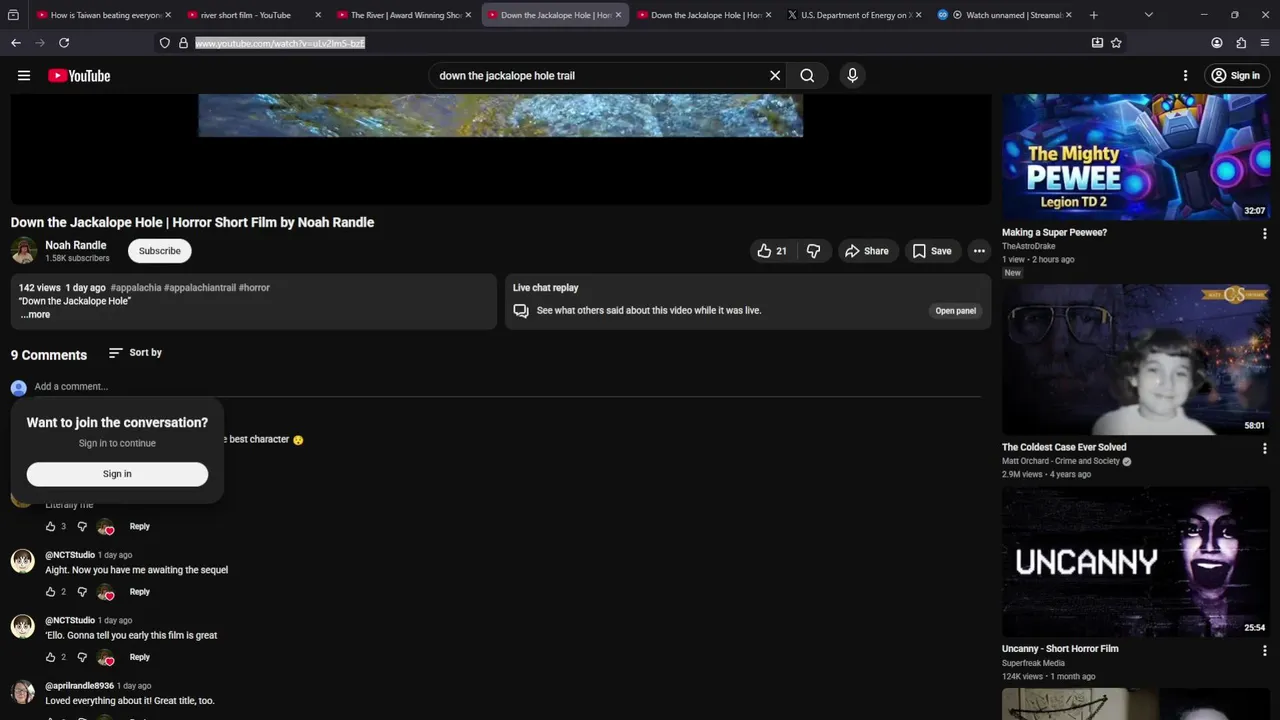Start voice search with microphone
The height and width of the screenshot is (720, 1280).
852,75
